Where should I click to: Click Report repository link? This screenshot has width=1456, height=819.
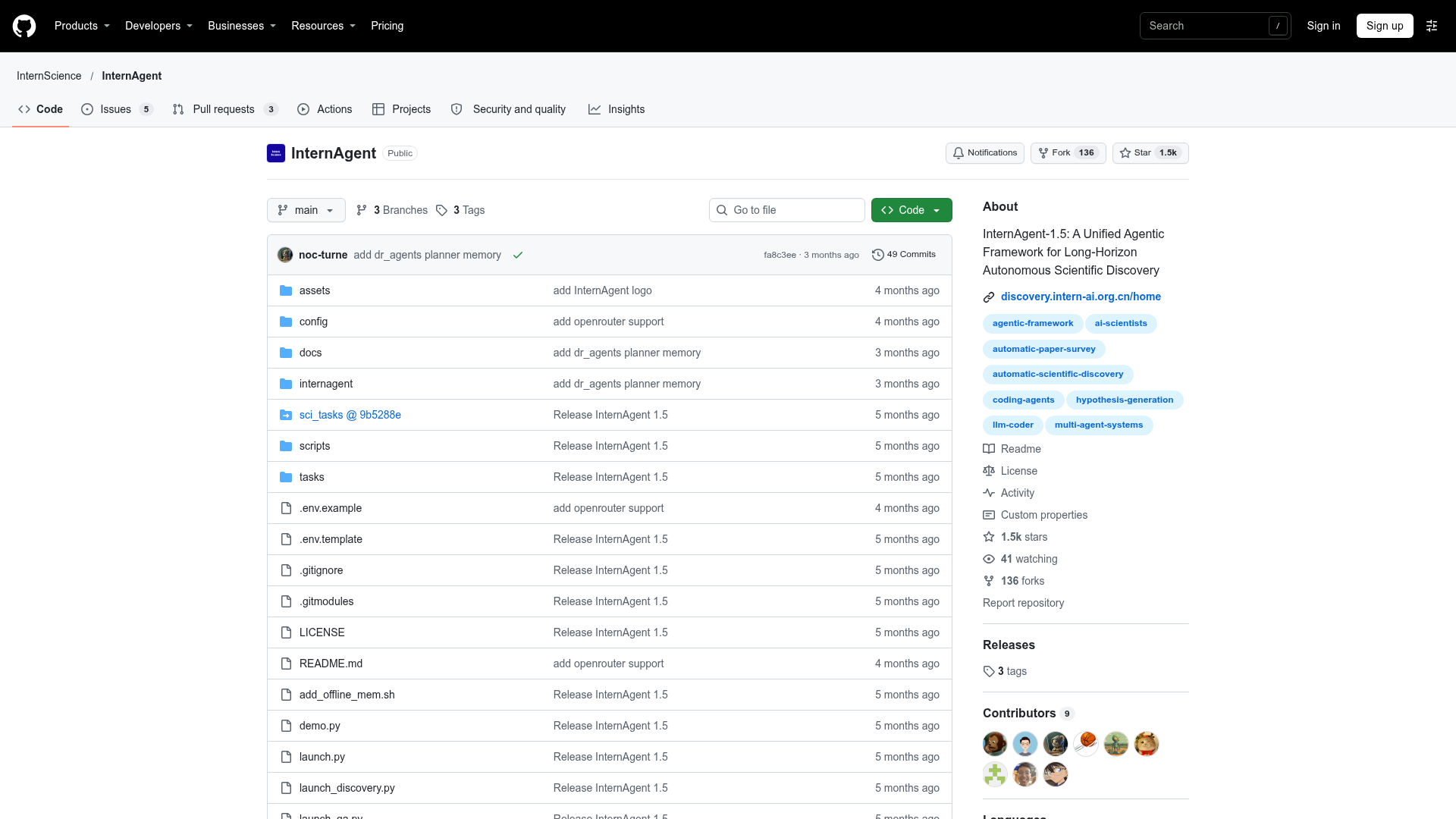click(1023, 603)
